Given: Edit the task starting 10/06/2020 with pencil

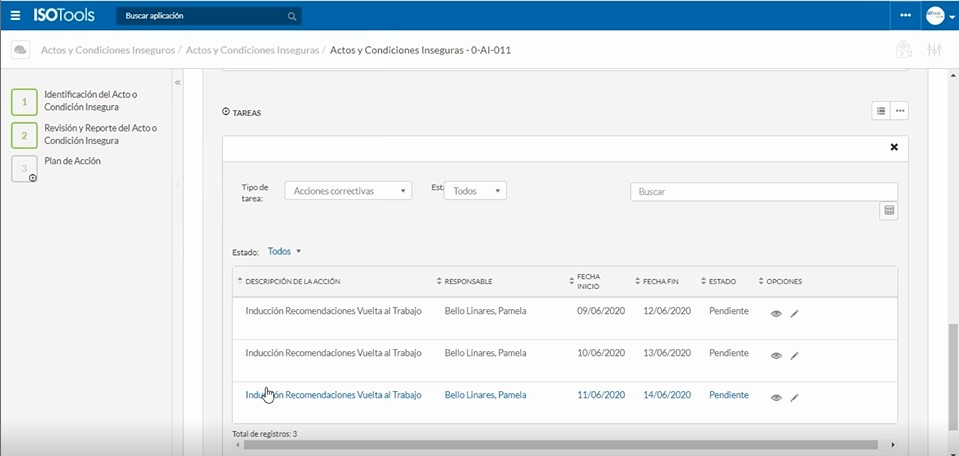Looking at the screenshot, I should click(795, 355).
